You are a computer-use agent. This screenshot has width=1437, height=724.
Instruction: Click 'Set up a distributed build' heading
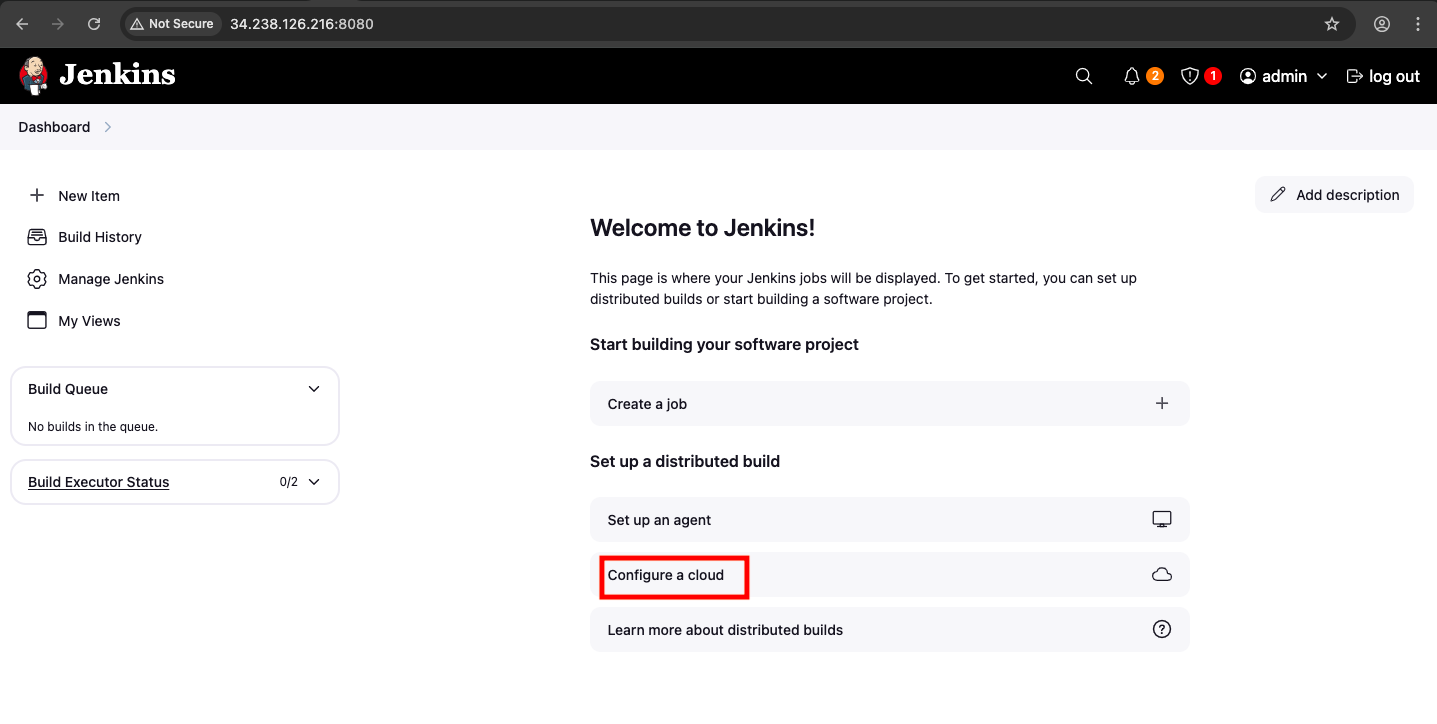click(685, 461)
